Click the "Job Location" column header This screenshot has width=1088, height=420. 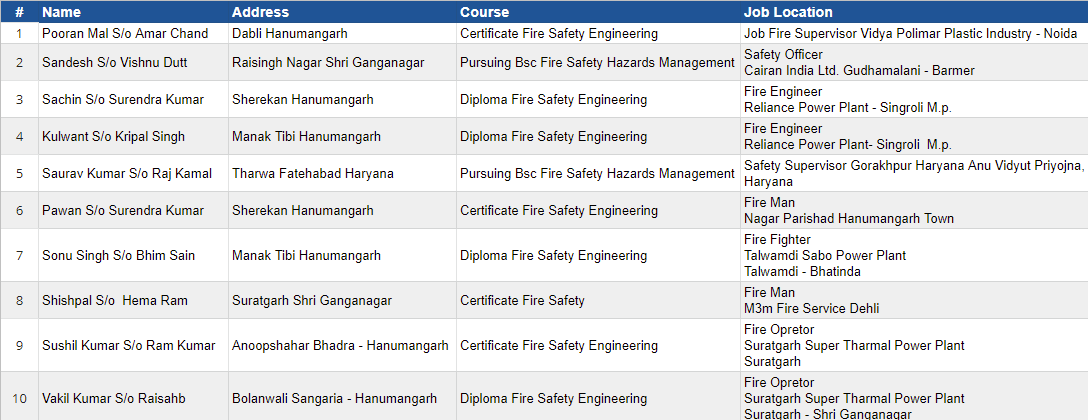(788, 13)
